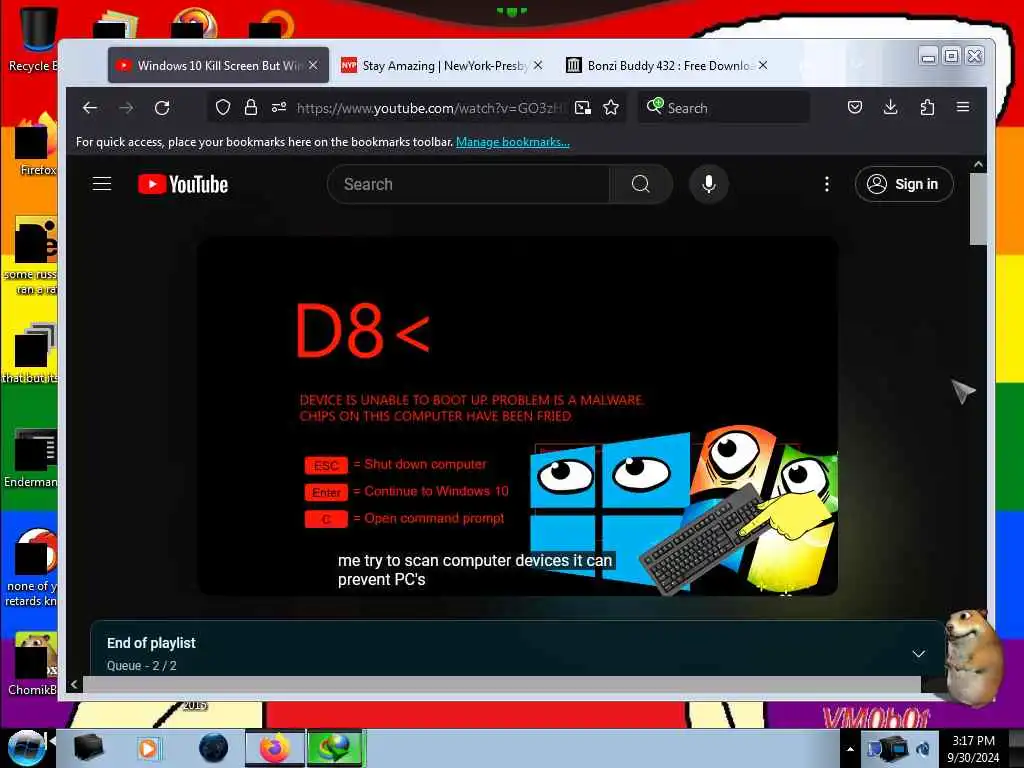Close the Stay Amazing tab
This screenshot has width=1024, height=768.
[537, 65]
